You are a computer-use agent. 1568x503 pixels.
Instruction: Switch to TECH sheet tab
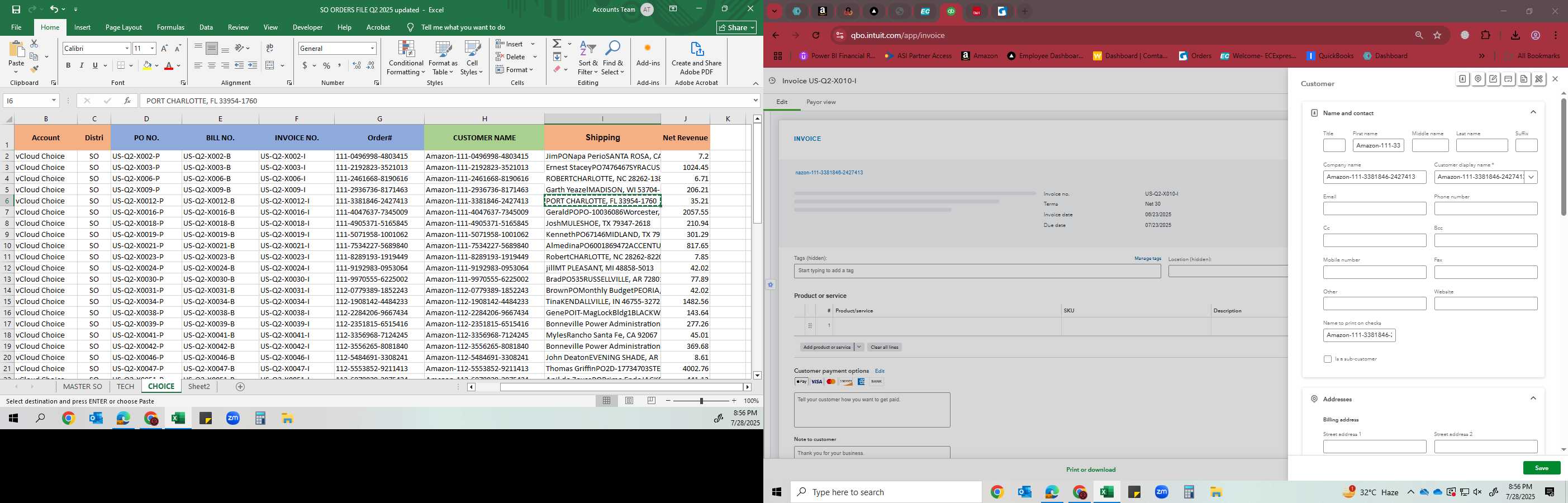click(x=125, y=387)
